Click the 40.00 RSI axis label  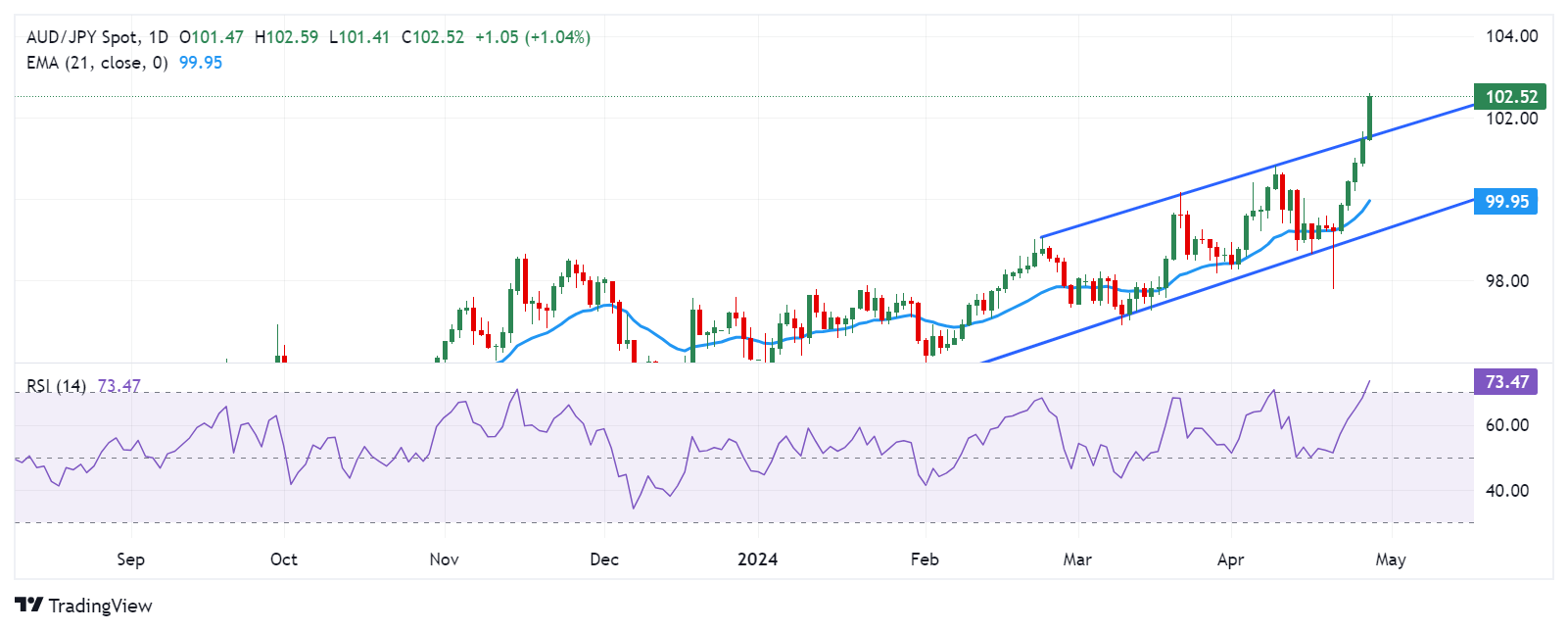[x=1506, y=491]
